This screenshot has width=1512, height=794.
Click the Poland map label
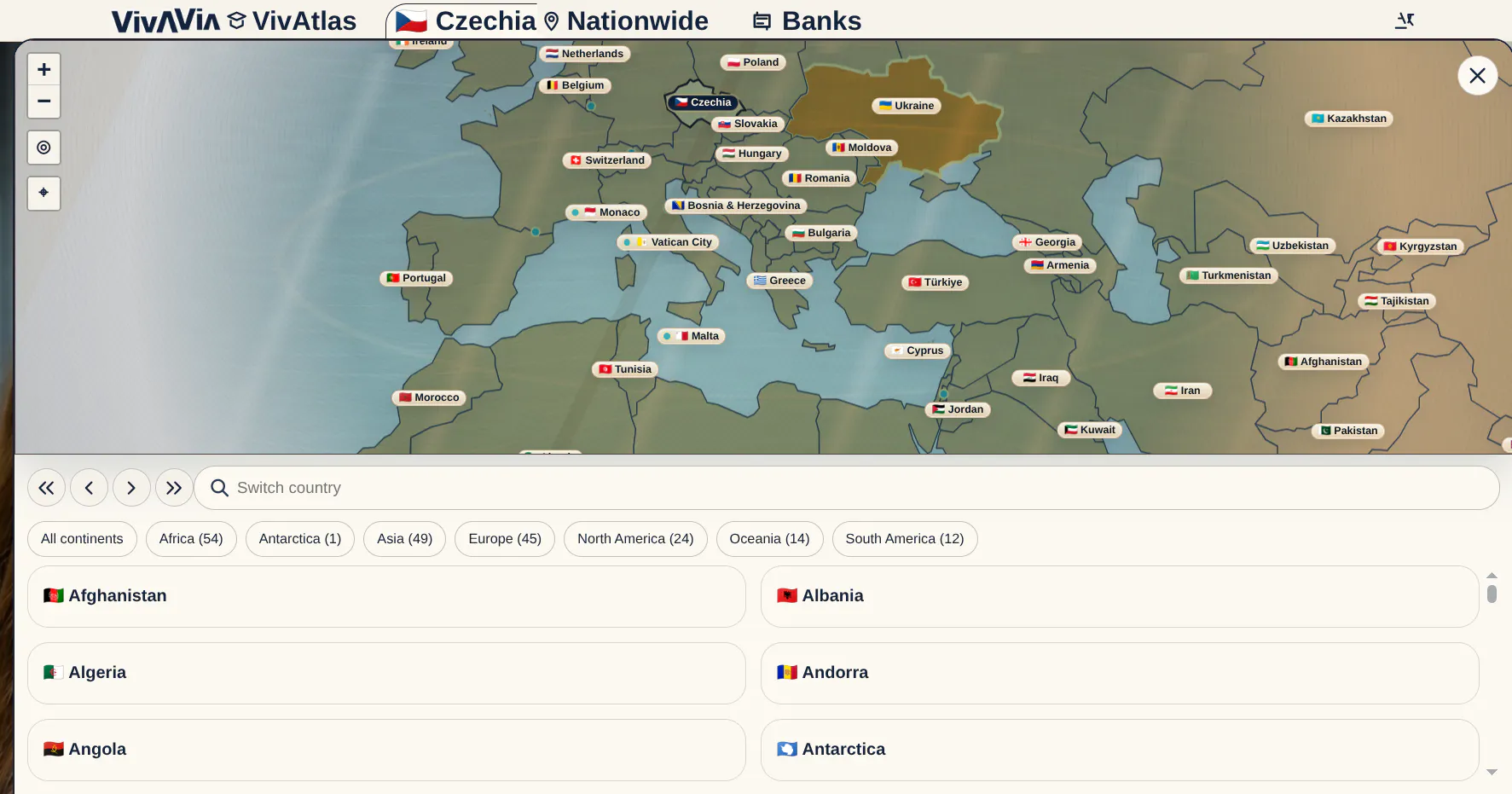click(753, 62)
